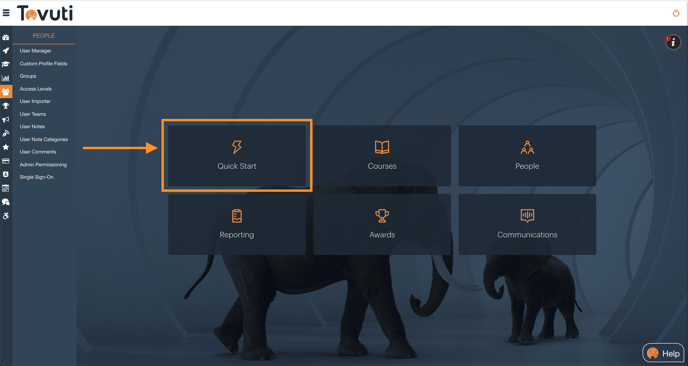688x366 pixels.
Task: Open the accessibility wheelchair sidebar icon
Action: (6, 215)
